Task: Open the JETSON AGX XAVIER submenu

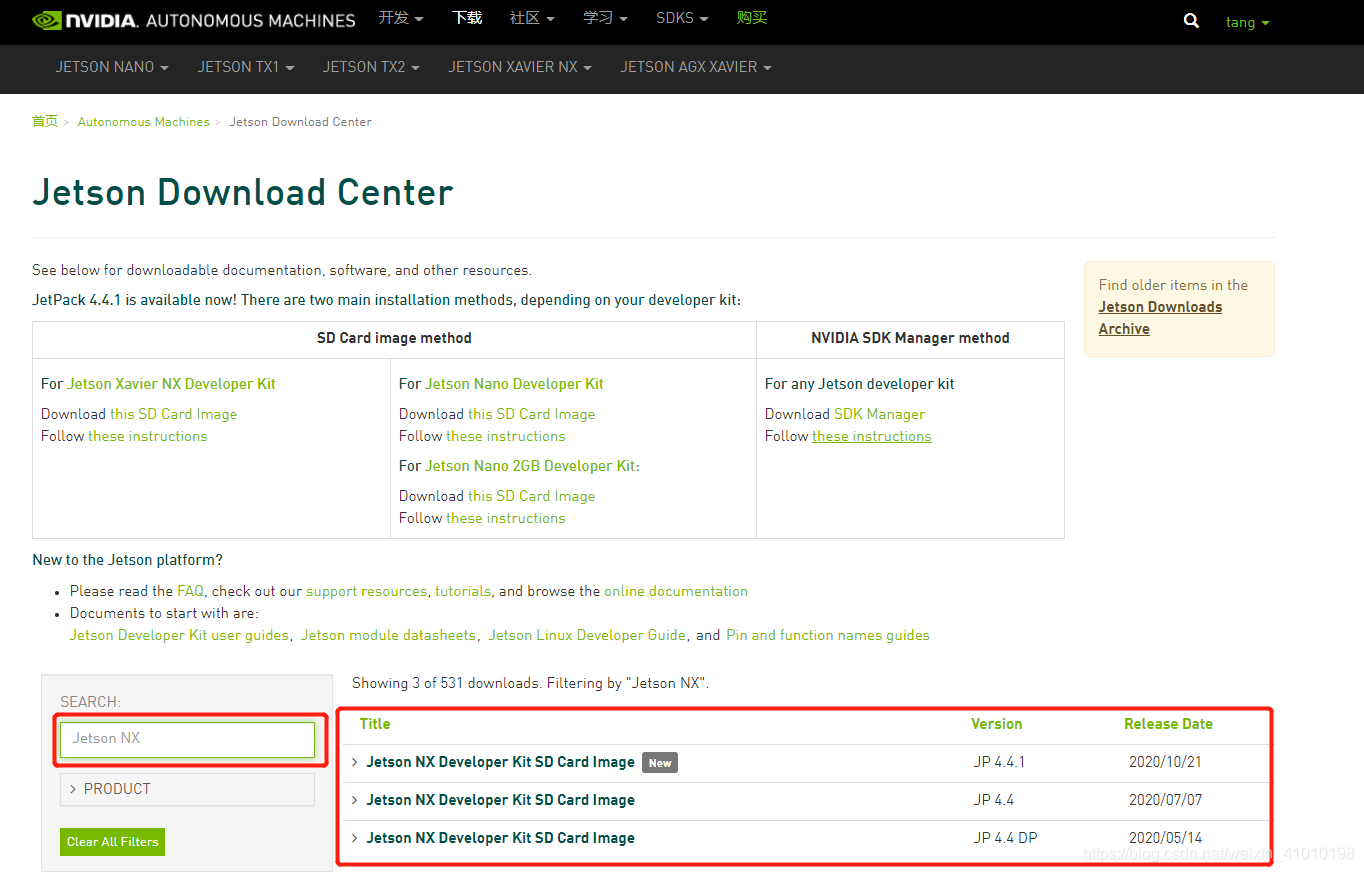Action: tap(696, 67)
